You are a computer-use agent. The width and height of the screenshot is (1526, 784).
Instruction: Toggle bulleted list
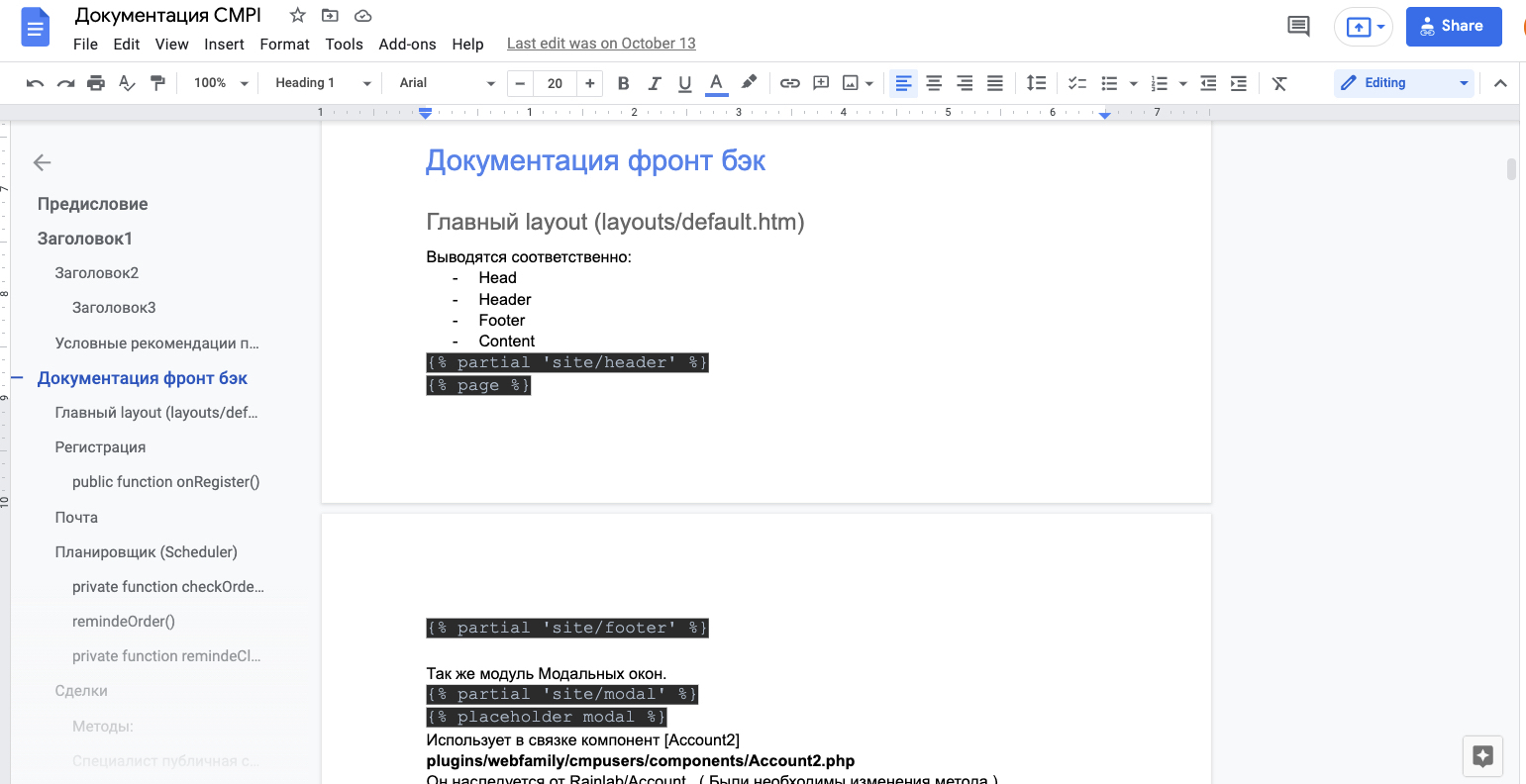pos(1109,83)
